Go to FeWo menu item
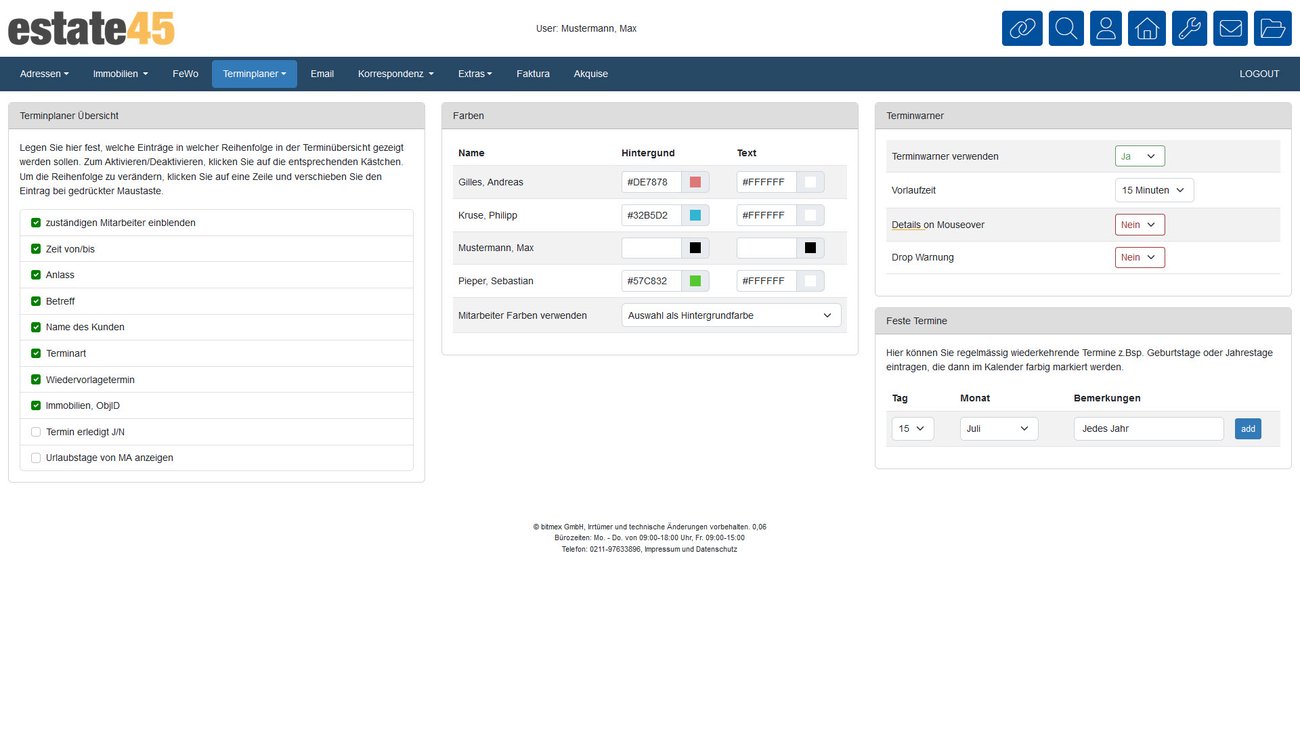 185,74
